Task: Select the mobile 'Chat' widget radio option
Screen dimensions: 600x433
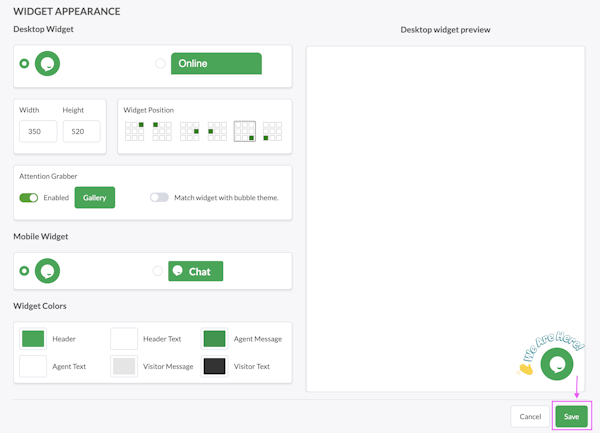Action: [x=158, y=271]
